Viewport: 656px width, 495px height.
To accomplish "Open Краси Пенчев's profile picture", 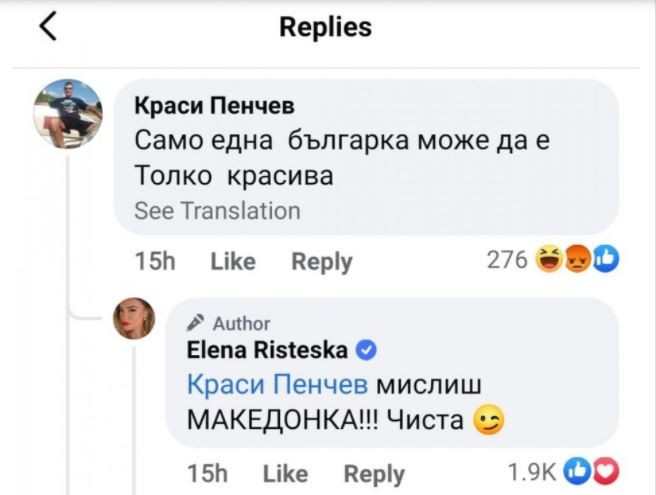I will [x=67, y=114].
